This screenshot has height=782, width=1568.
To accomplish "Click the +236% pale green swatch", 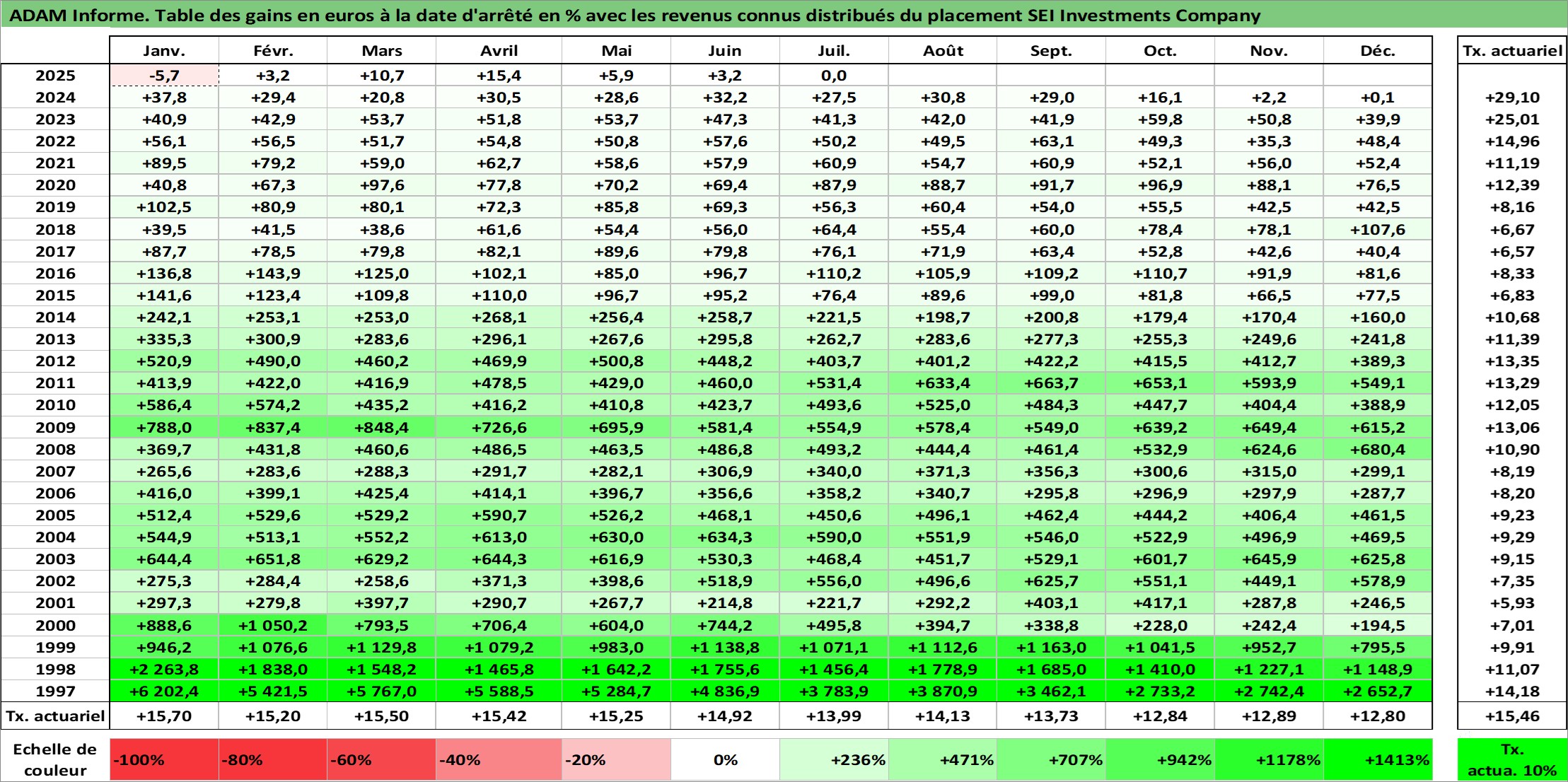I will click(835, 760).
